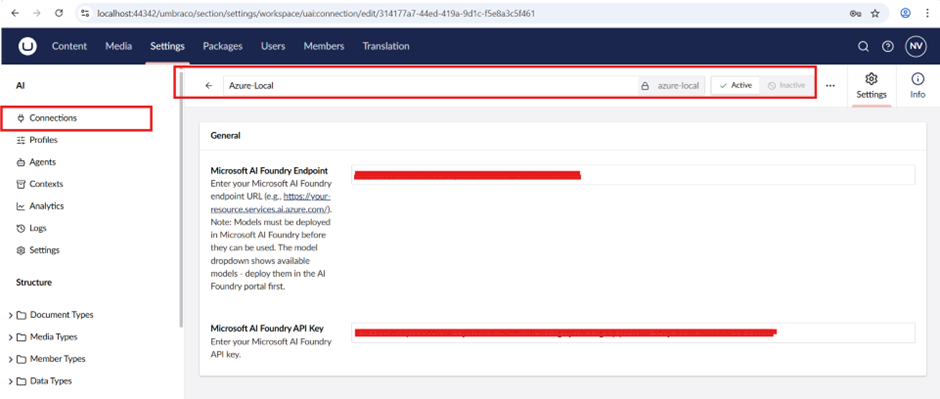
Task: Expand the Data Types tree
Action: point(10,381)
